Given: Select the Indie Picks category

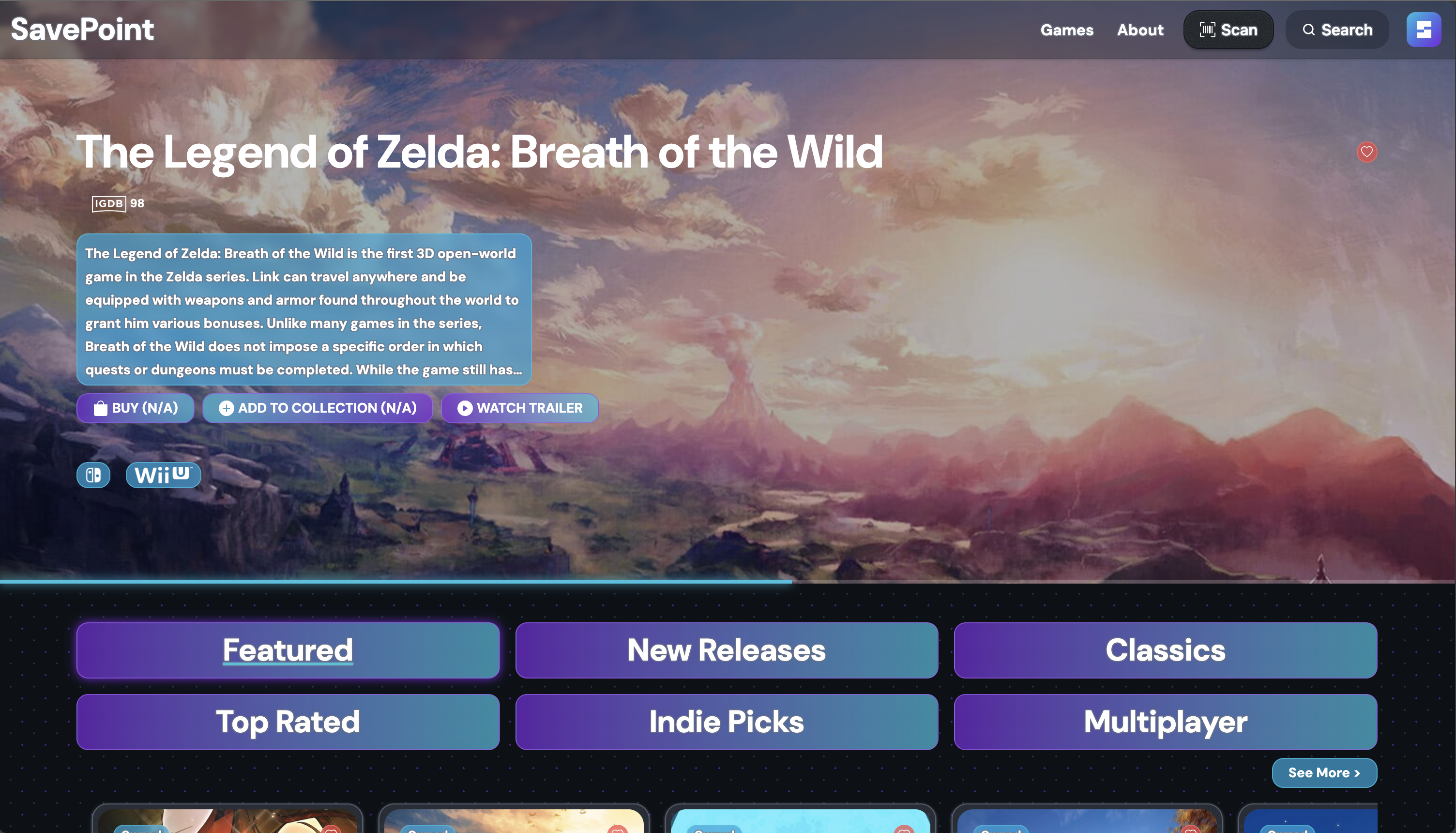Looking at the screenshot, I should [x=726, y=722].
